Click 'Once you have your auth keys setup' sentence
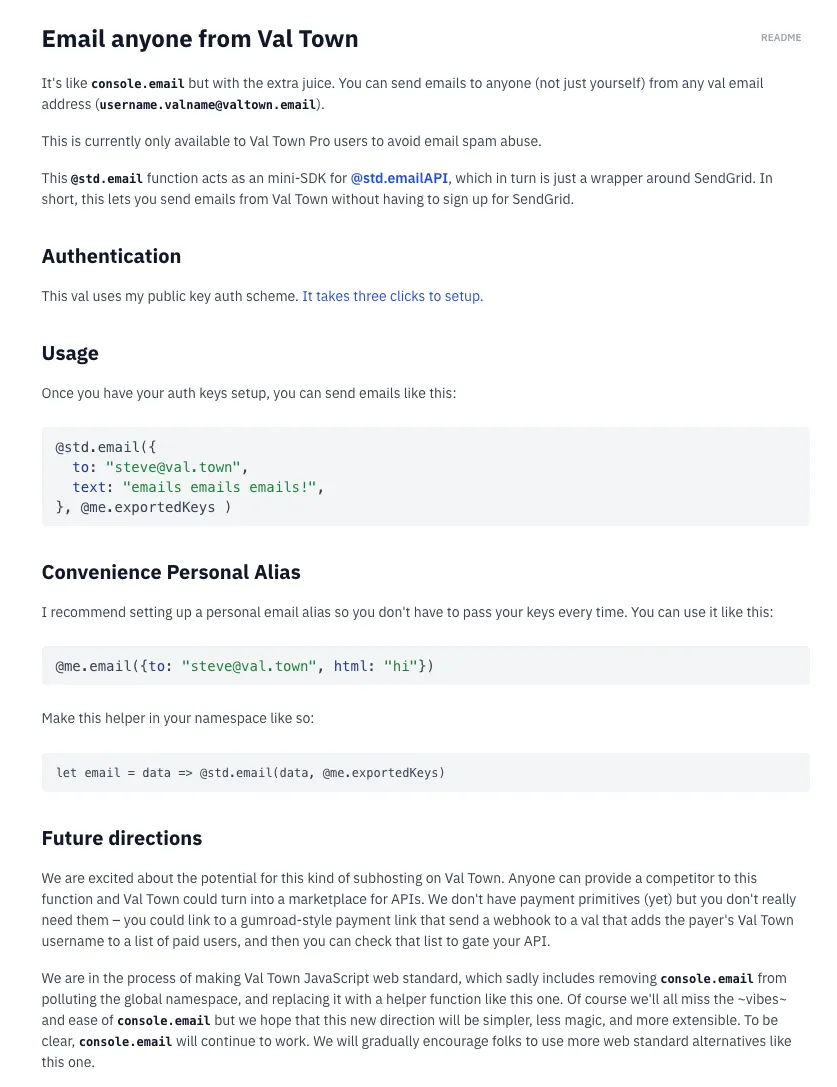Screen dimensions: 837x1087 click(x=248, y=393)
